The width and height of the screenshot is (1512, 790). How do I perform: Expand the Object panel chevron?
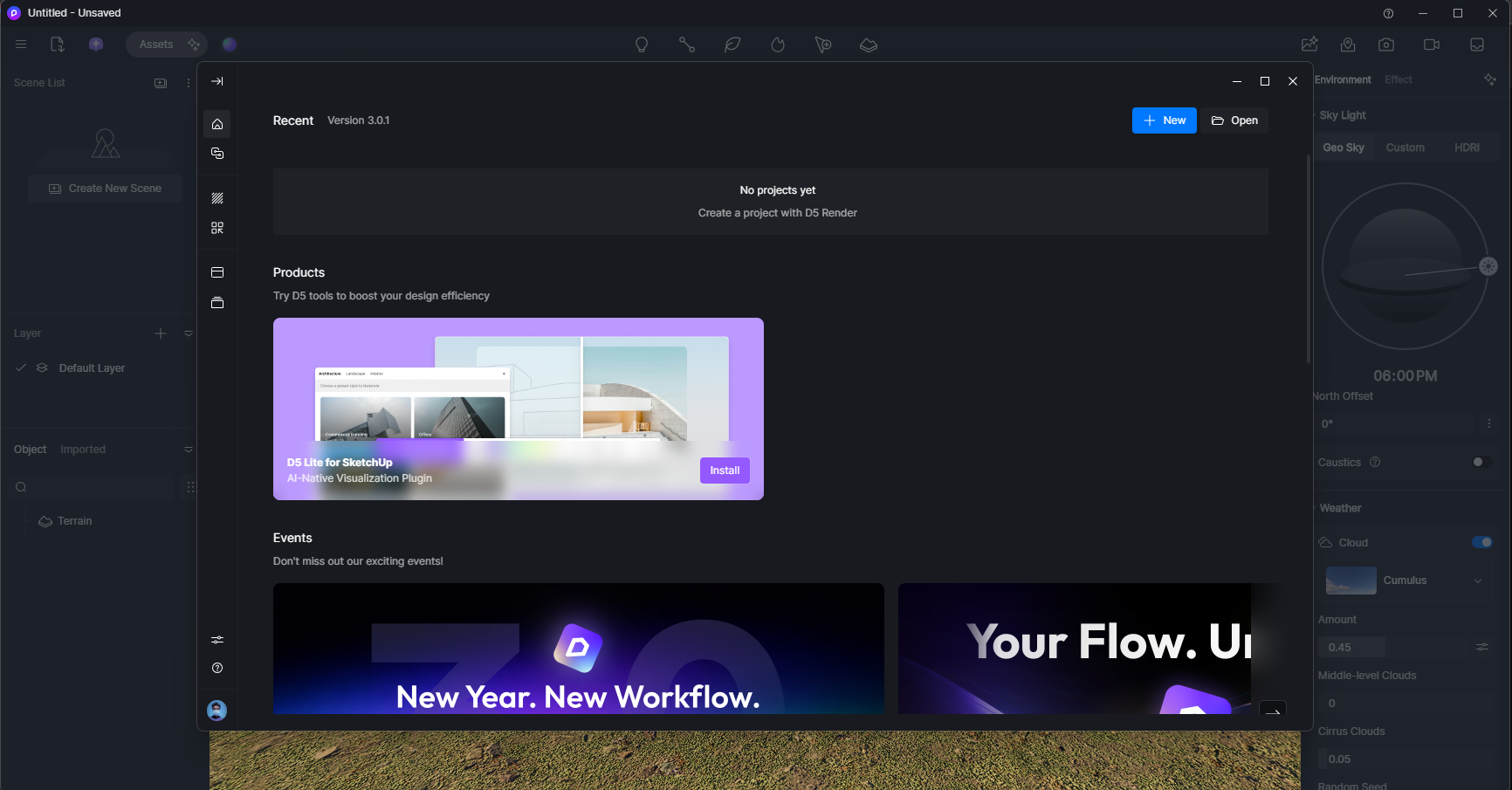(189, 450)
